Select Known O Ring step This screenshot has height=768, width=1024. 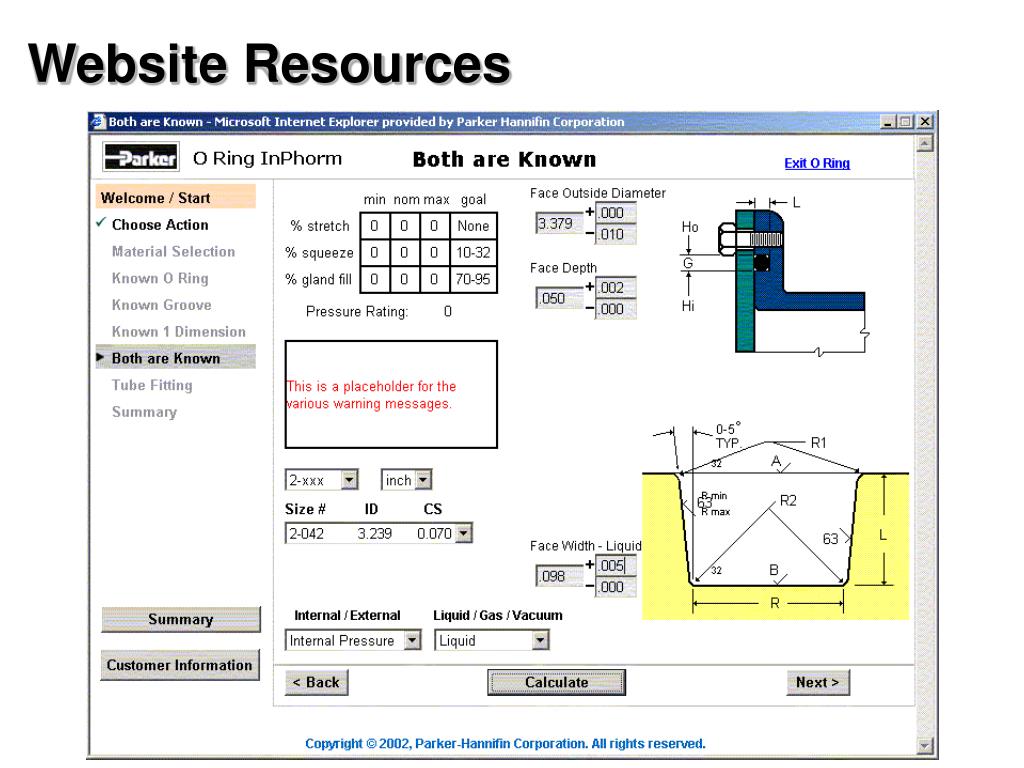(160, 278)
